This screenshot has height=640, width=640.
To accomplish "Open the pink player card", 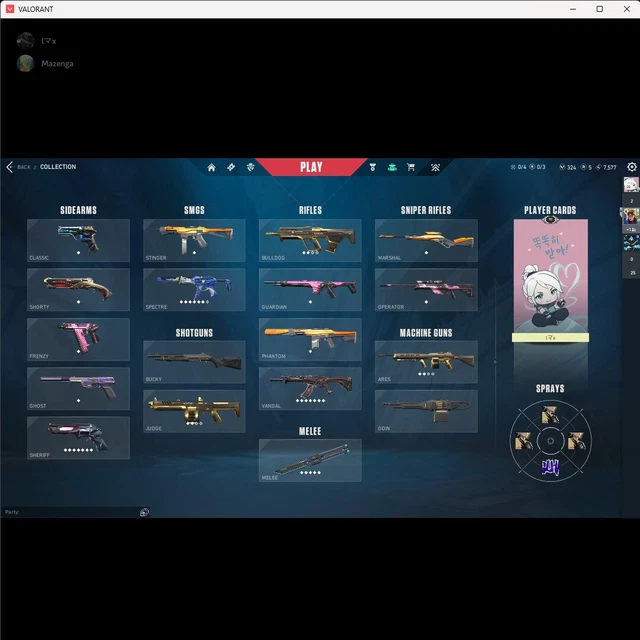I will pyautogui.click(x=551, y=276).
